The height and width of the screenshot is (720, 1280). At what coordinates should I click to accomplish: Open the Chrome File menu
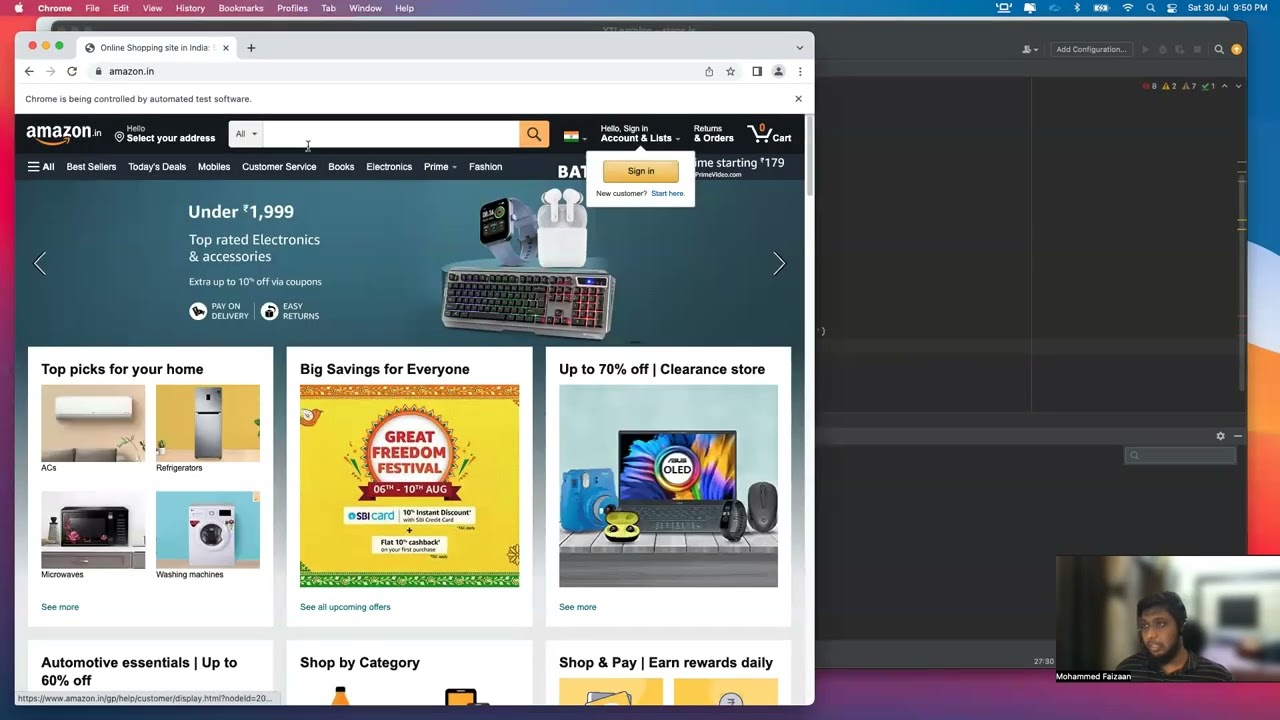click(92, 8)
